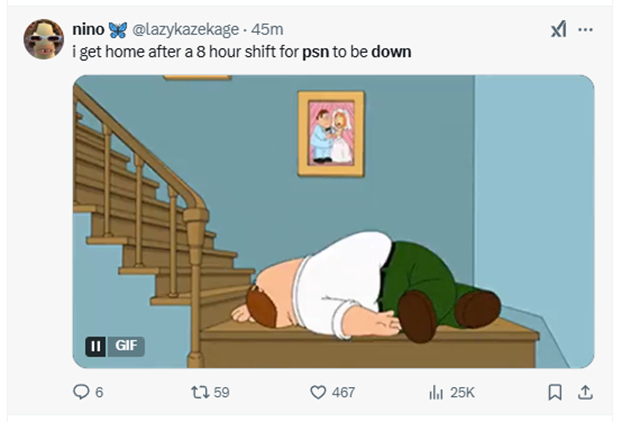Open the Grok icon on the tweet
The width and height of the screenshot is (640, 422).
point(558,30)
